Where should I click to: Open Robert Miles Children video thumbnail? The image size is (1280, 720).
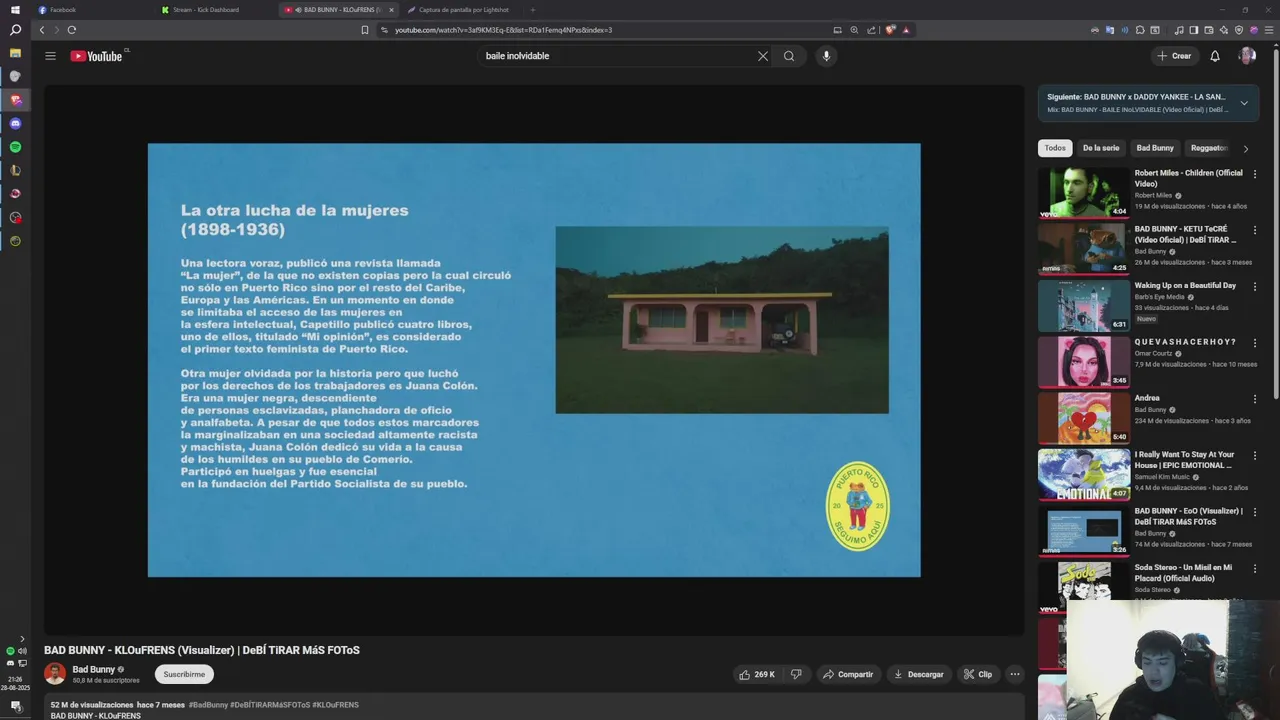point(1084,193)
